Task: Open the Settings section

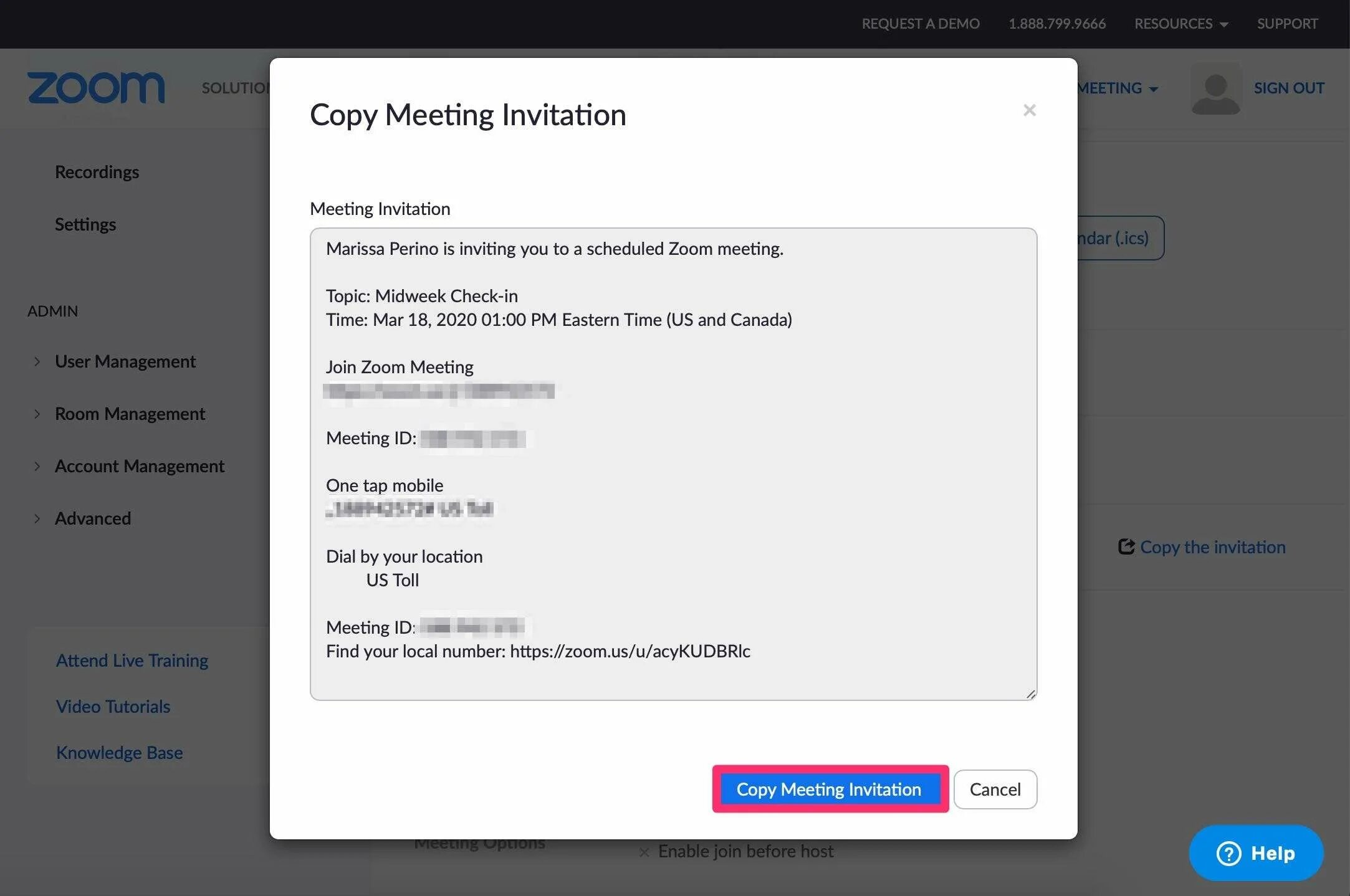Action: [85, 222]
